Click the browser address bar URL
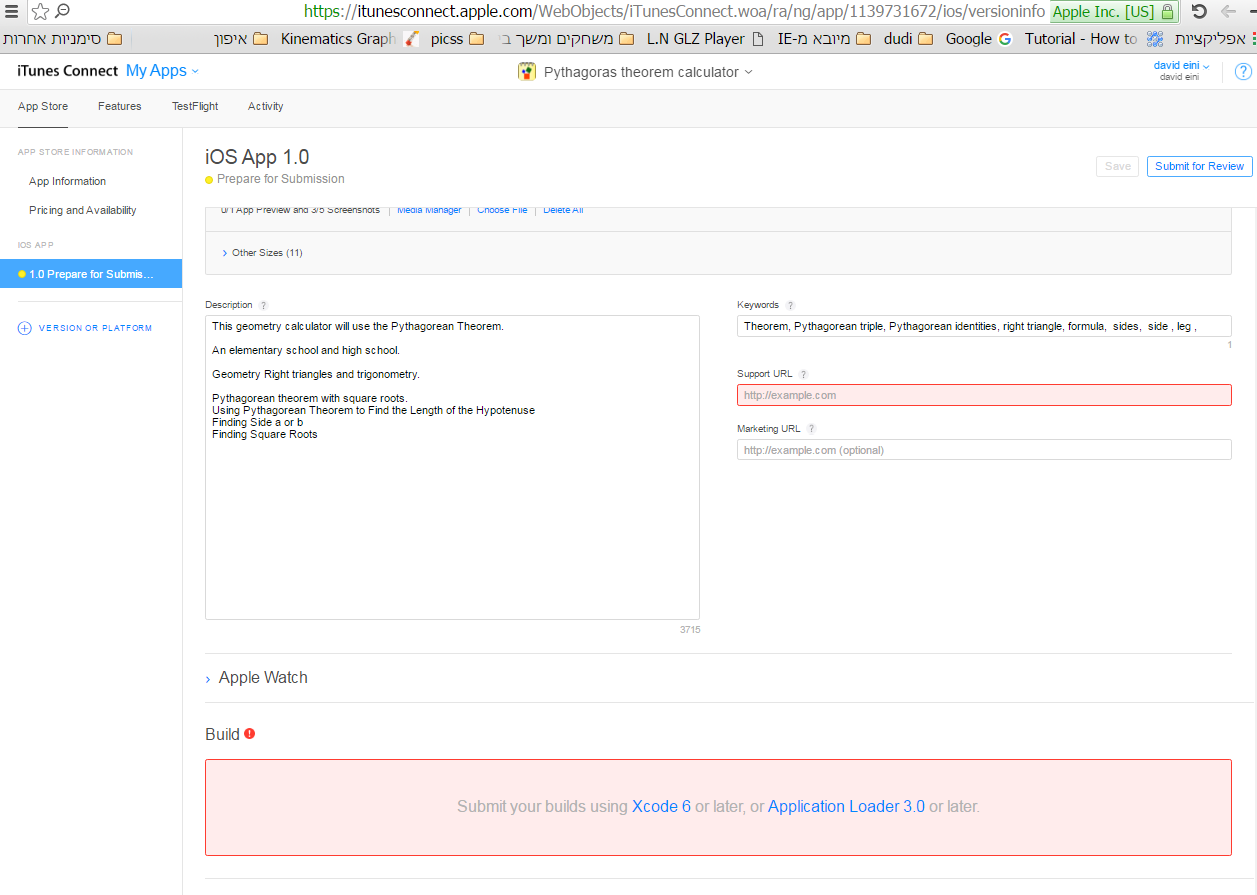Screen dimensions: 1257x895 point(675,12)
